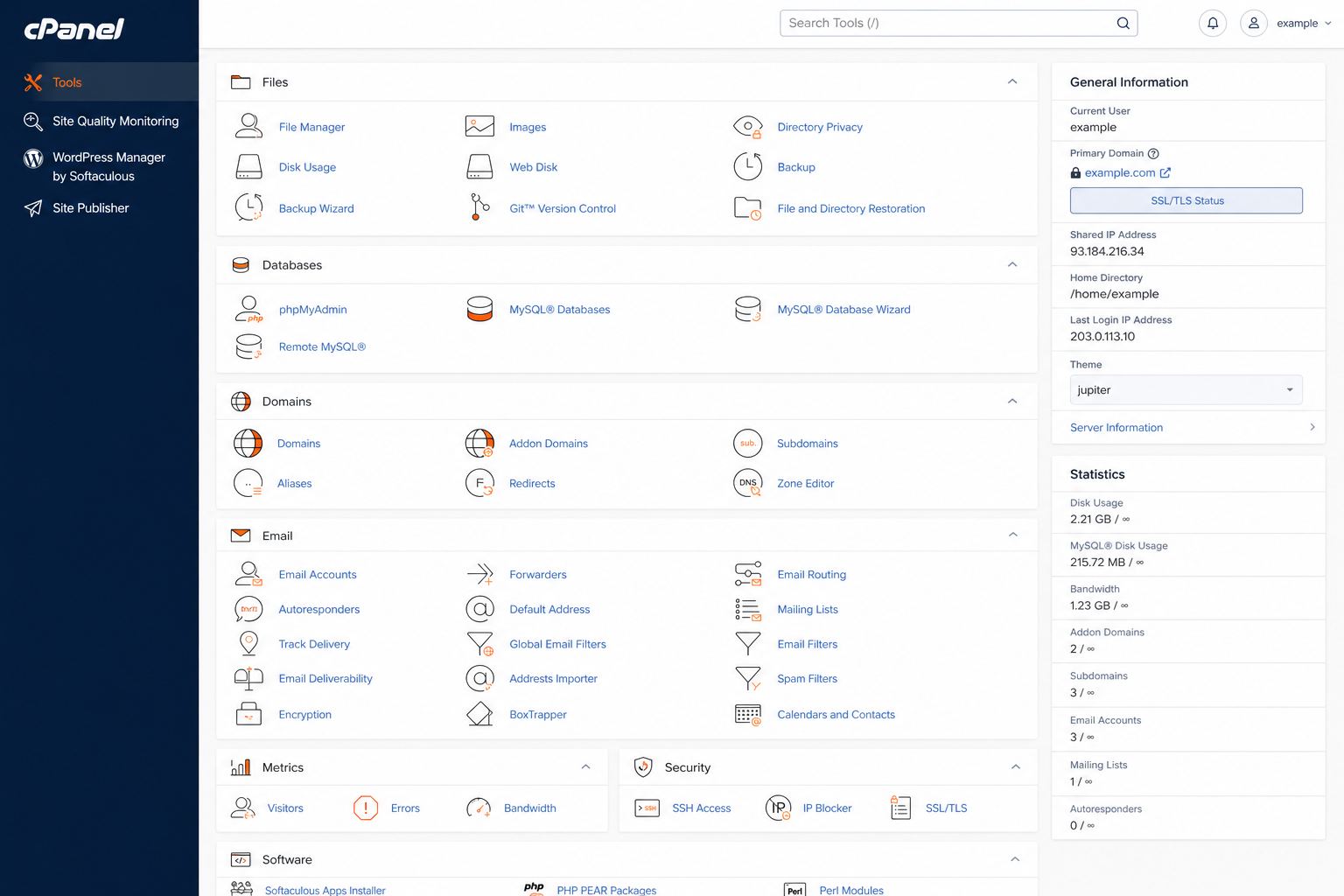Collapse the Databases section
1344x896 pixels.
coord(1012,264)
